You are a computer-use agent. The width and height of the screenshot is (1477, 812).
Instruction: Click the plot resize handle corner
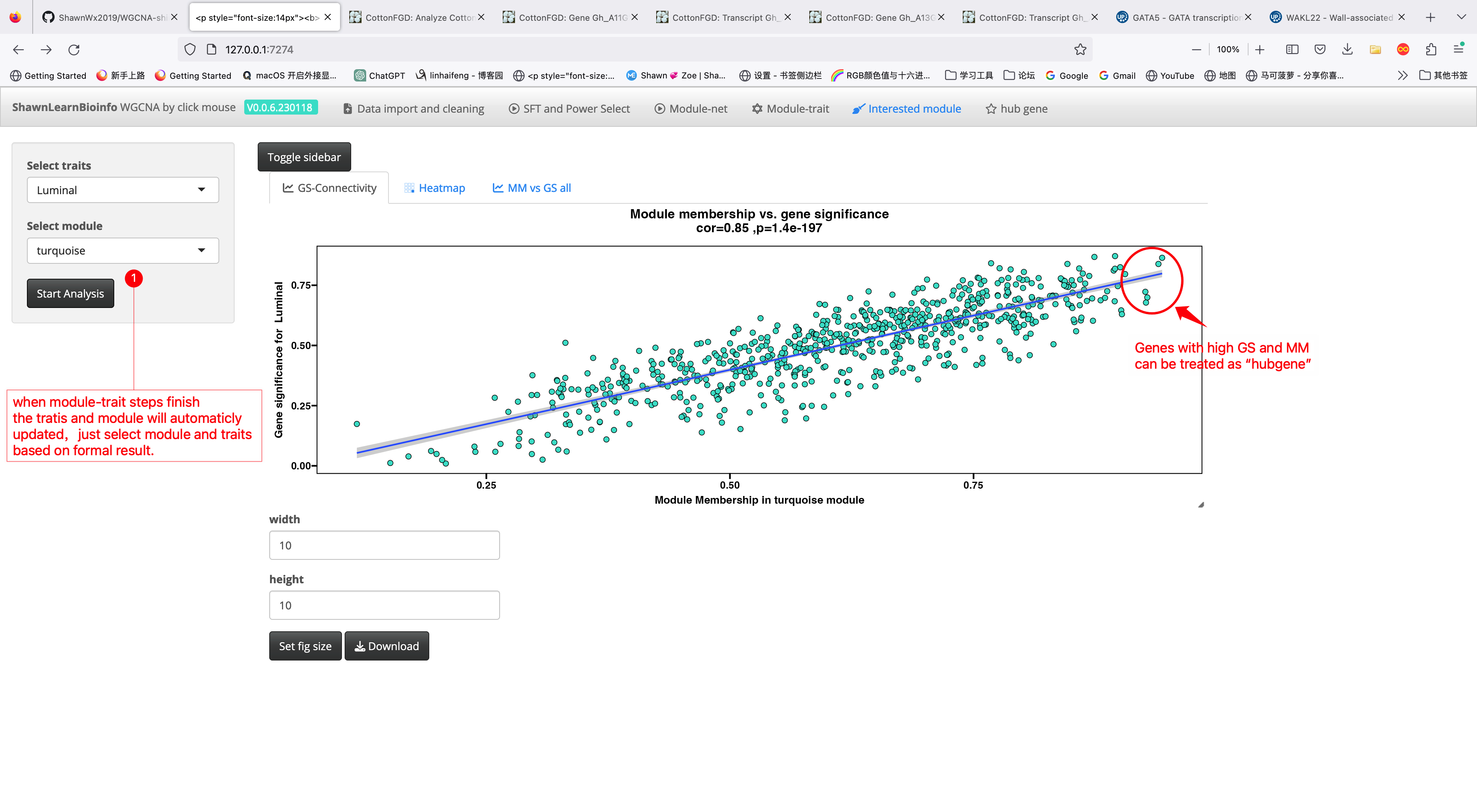pos(1200,505)
